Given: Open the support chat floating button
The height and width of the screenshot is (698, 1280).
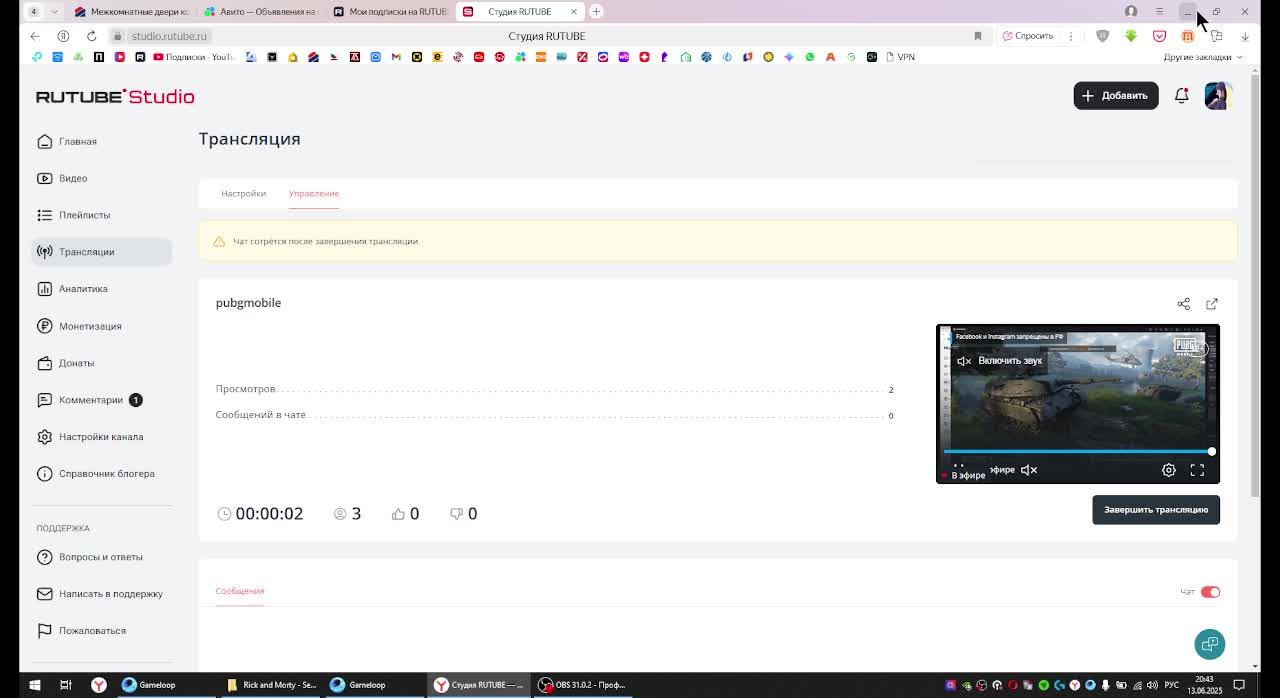Looking at the screenshot, I should coord(1209,644).
